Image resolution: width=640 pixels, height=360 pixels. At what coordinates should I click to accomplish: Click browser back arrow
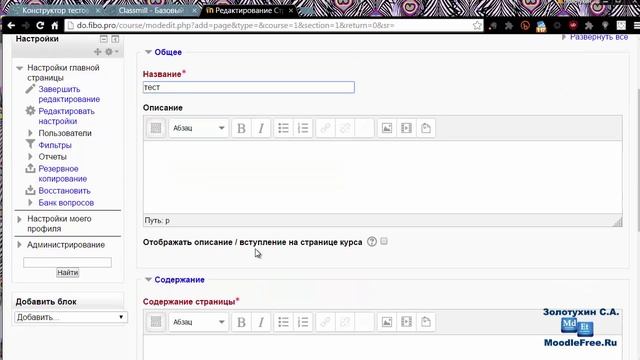(11, 26)
